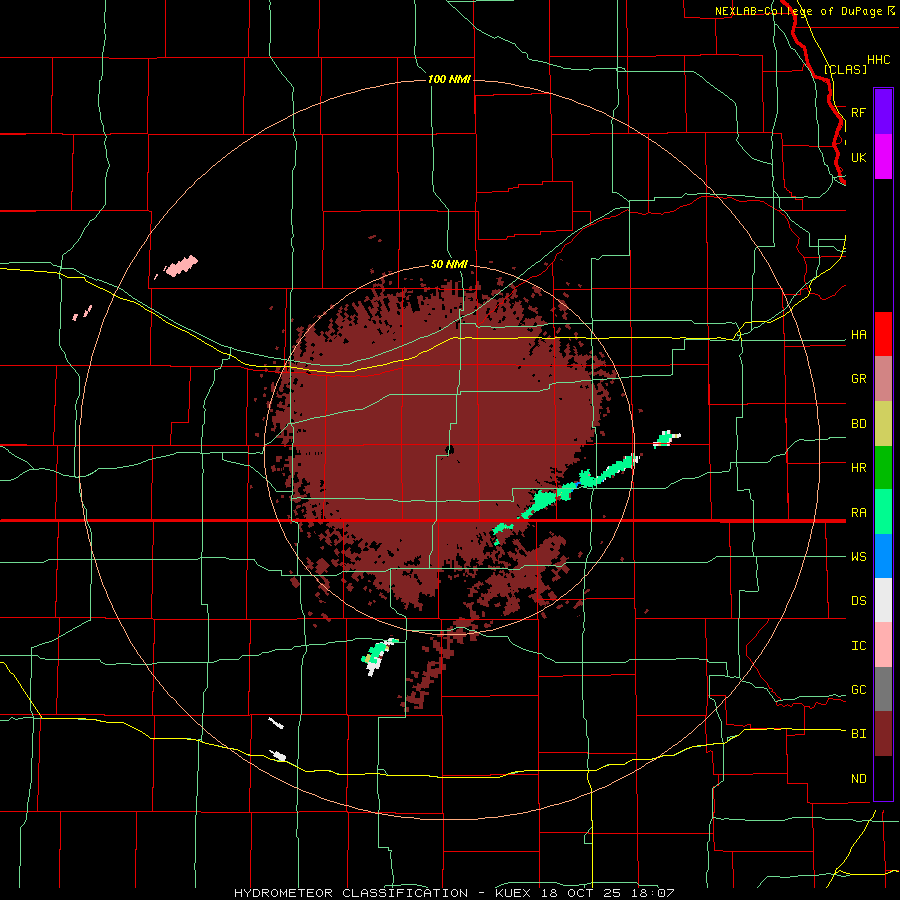This screenshot has width=900, height=900.
Task: Click the HHC product label
Action: (x=878, y=60)
